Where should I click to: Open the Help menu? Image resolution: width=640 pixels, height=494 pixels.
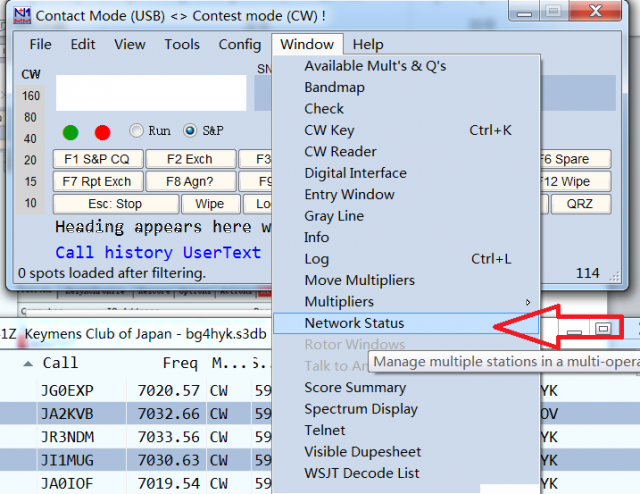click(368, 44)
